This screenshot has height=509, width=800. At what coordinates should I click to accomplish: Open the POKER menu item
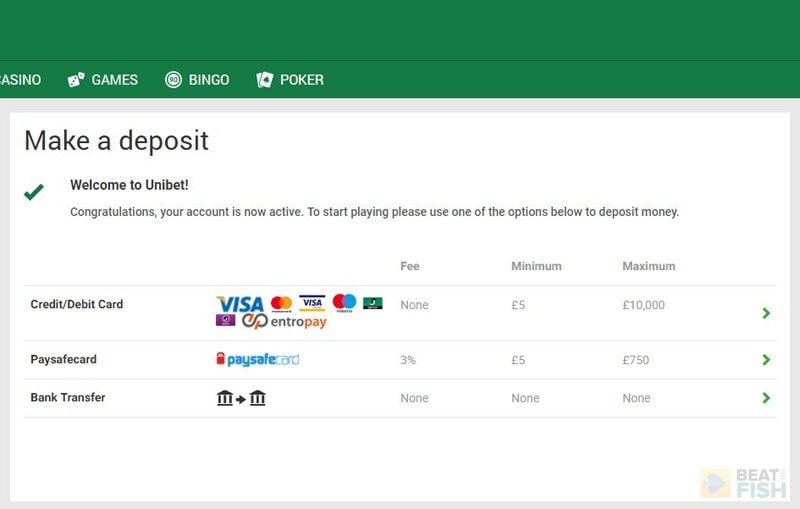[x=302, y=80]
